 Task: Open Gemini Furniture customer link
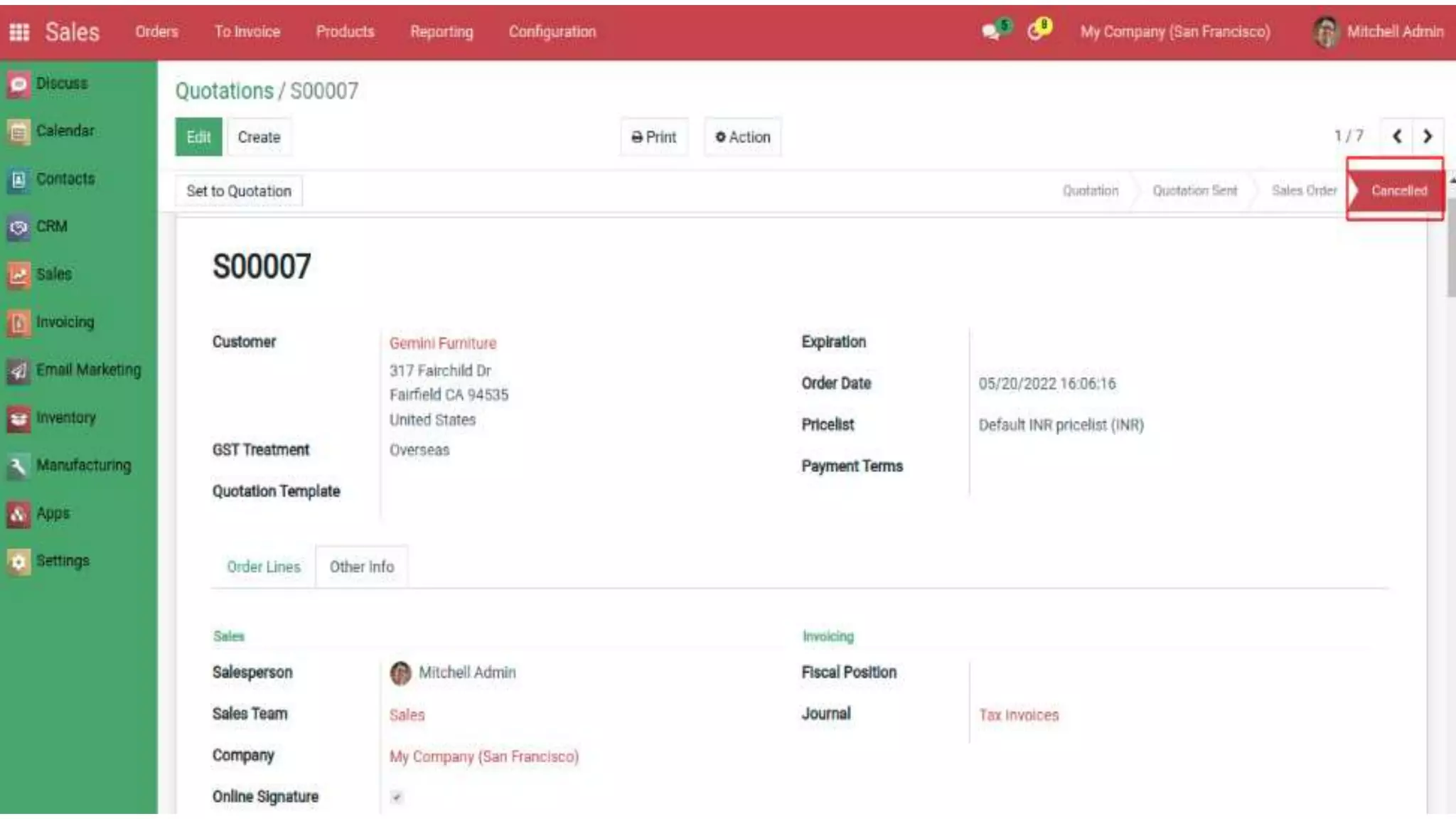(442, 343)
